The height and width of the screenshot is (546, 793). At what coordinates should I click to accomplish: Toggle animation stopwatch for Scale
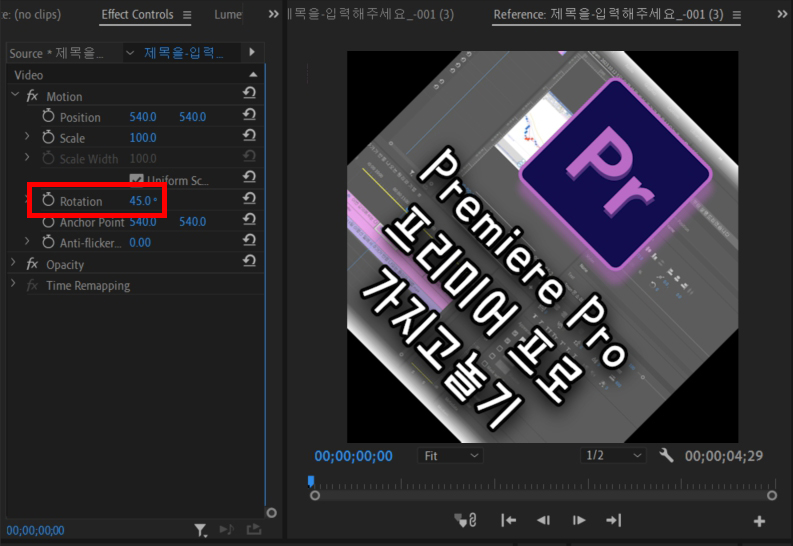[48, 137]
